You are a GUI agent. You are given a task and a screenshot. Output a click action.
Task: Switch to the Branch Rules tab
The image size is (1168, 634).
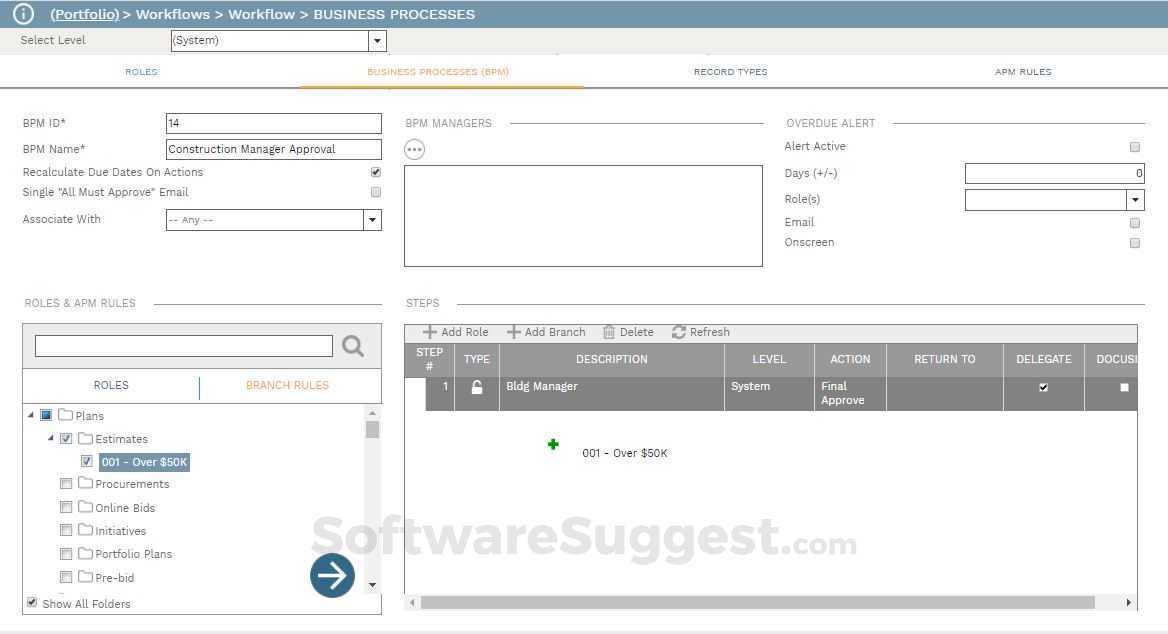click(x=287, y=385)
